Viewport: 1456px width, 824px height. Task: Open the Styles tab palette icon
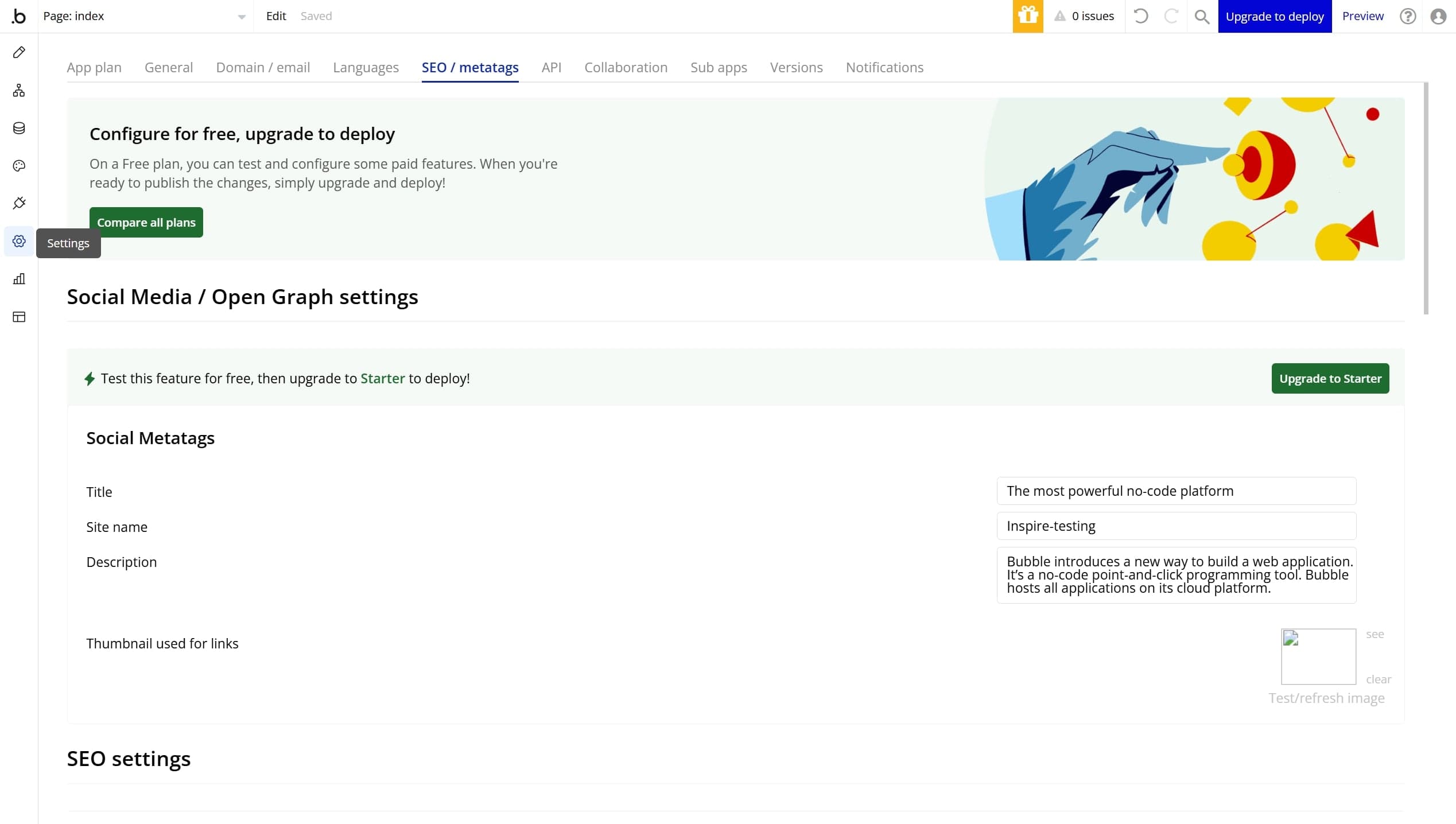19,166
